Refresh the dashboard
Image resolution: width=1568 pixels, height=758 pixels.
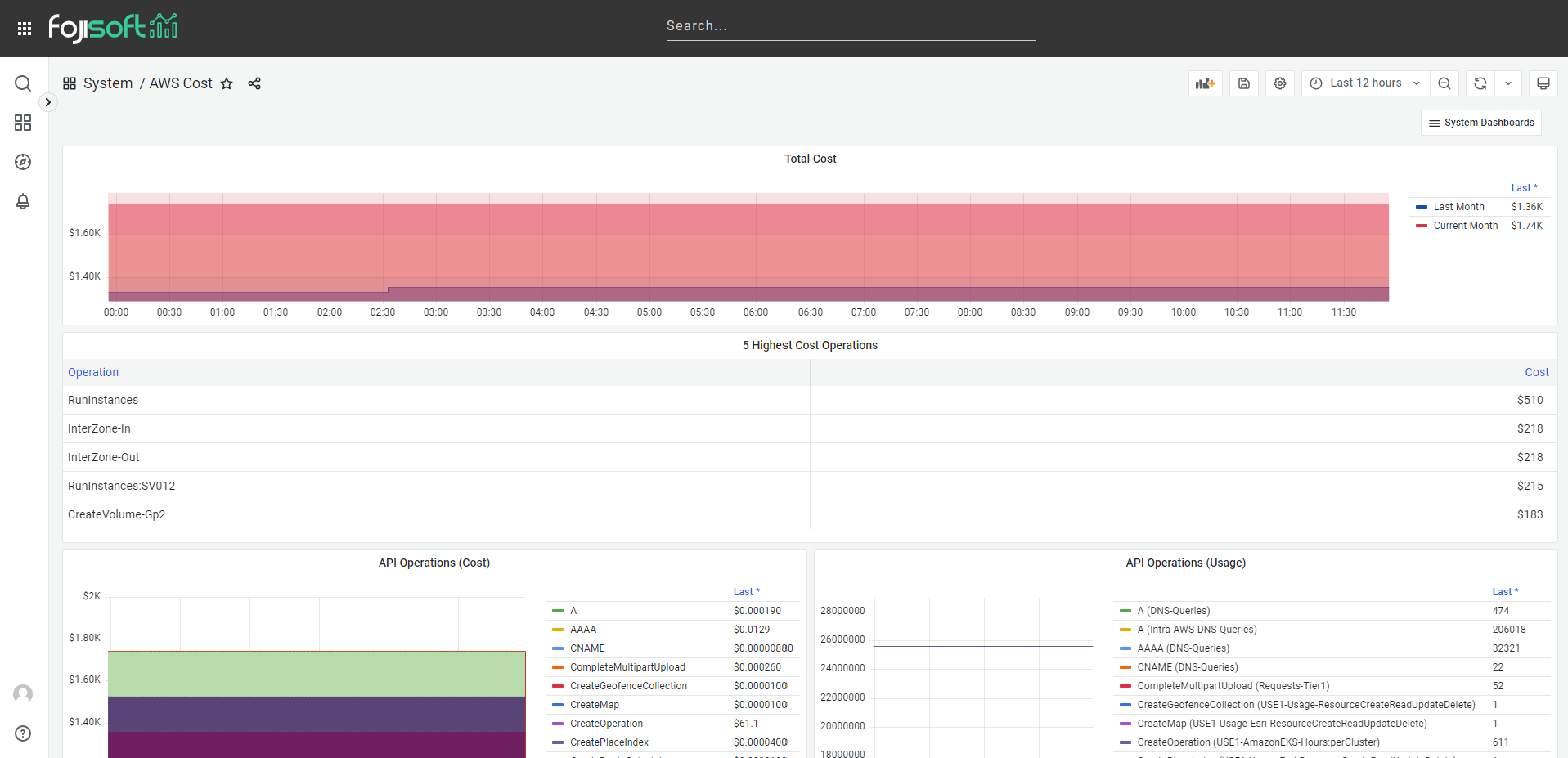point(1480,83)
